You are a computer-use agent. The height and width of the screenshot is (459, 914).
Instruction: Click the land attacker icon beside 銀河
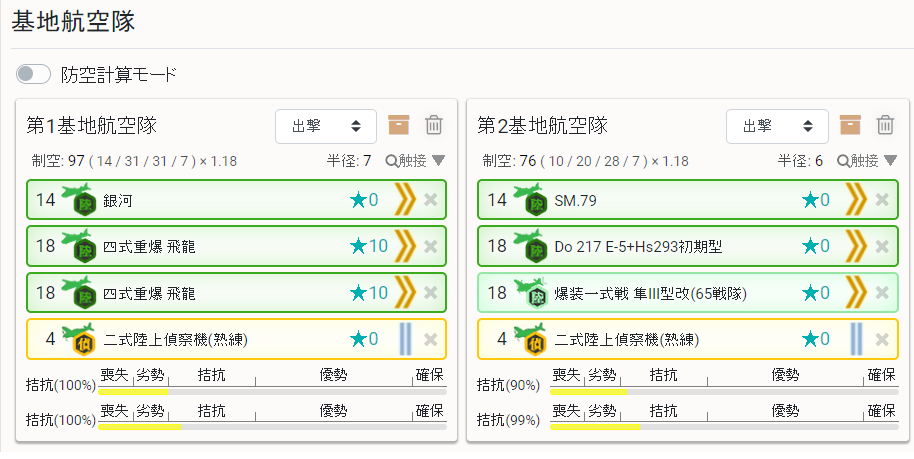click(x=79, y=199)
